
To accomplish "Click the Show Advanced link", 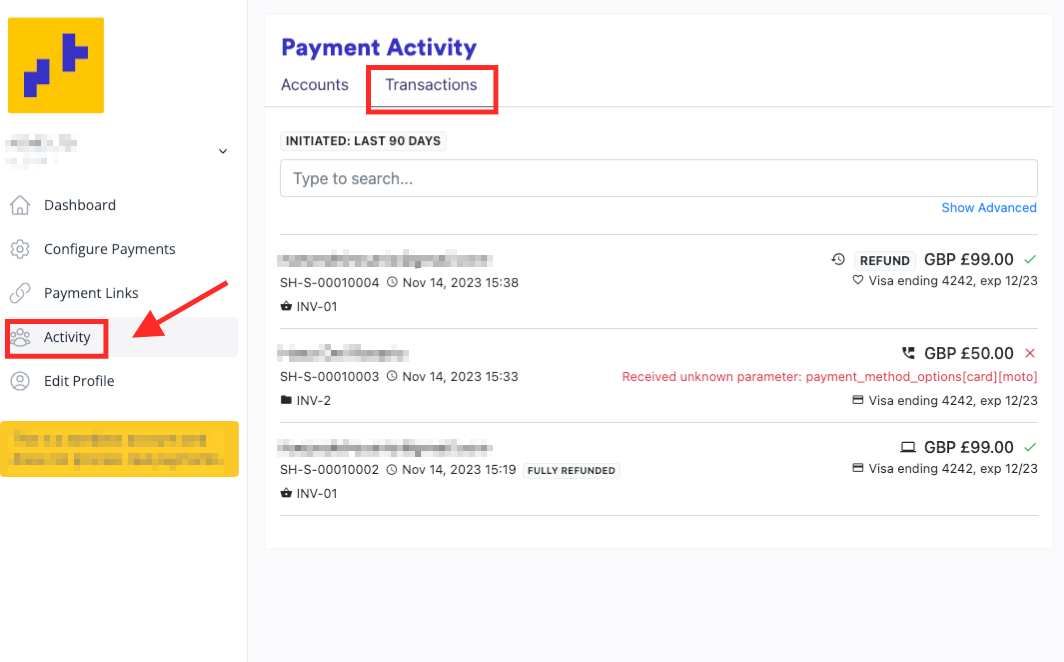I will tap(989, 208).
